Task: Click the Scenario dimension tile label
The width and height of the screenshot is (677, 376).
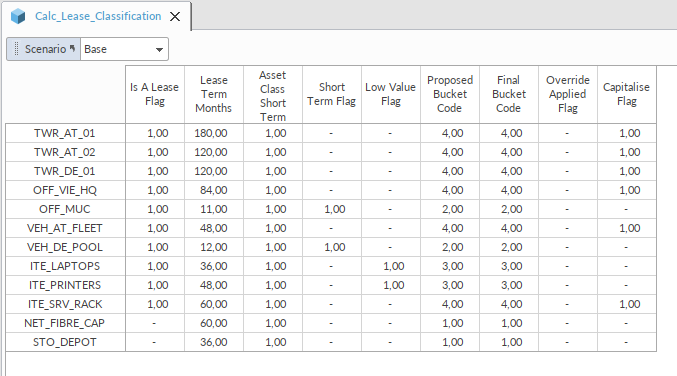Action: point(45,49)
